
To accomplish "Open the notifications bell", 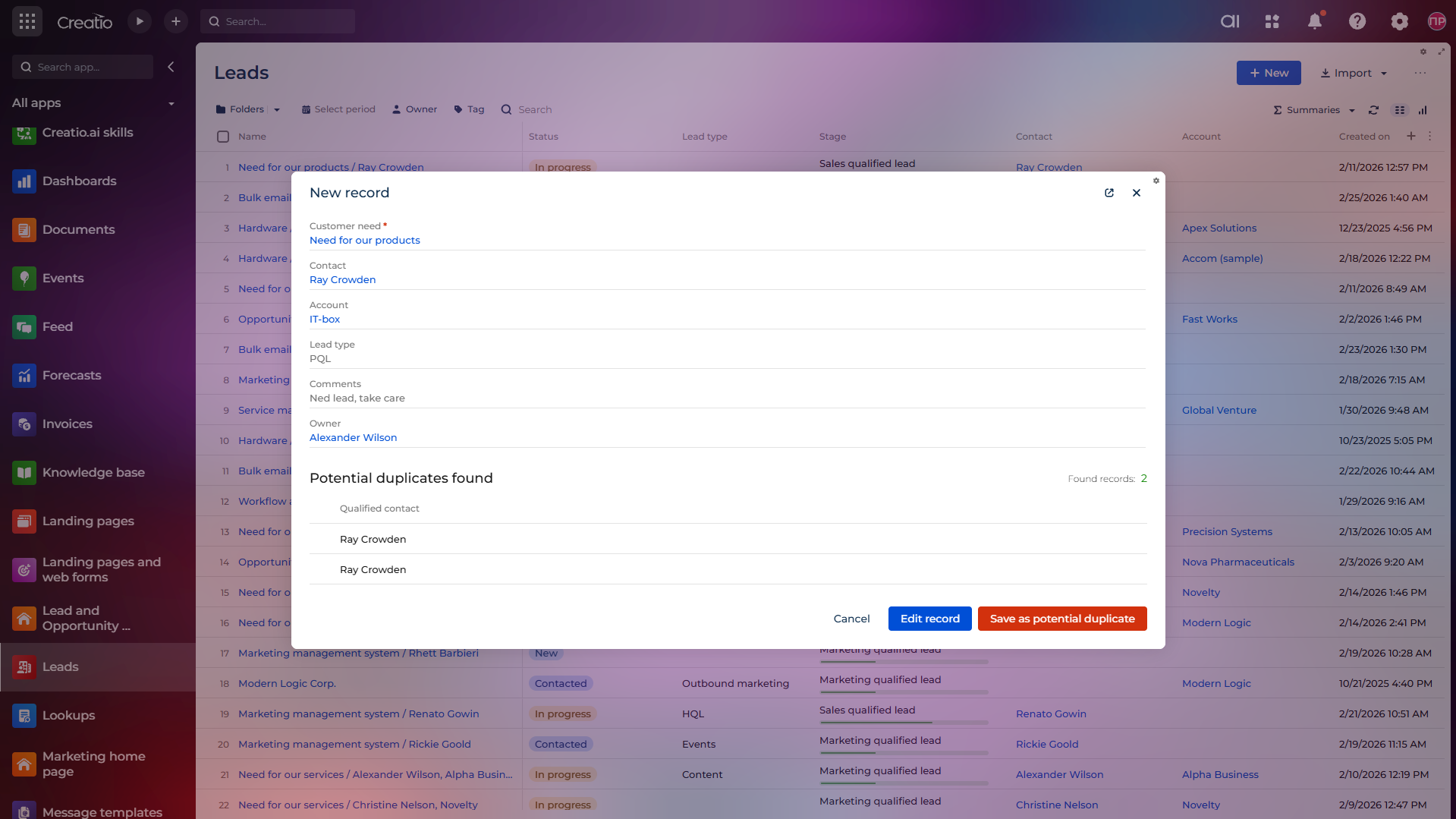I will 1315,21.
